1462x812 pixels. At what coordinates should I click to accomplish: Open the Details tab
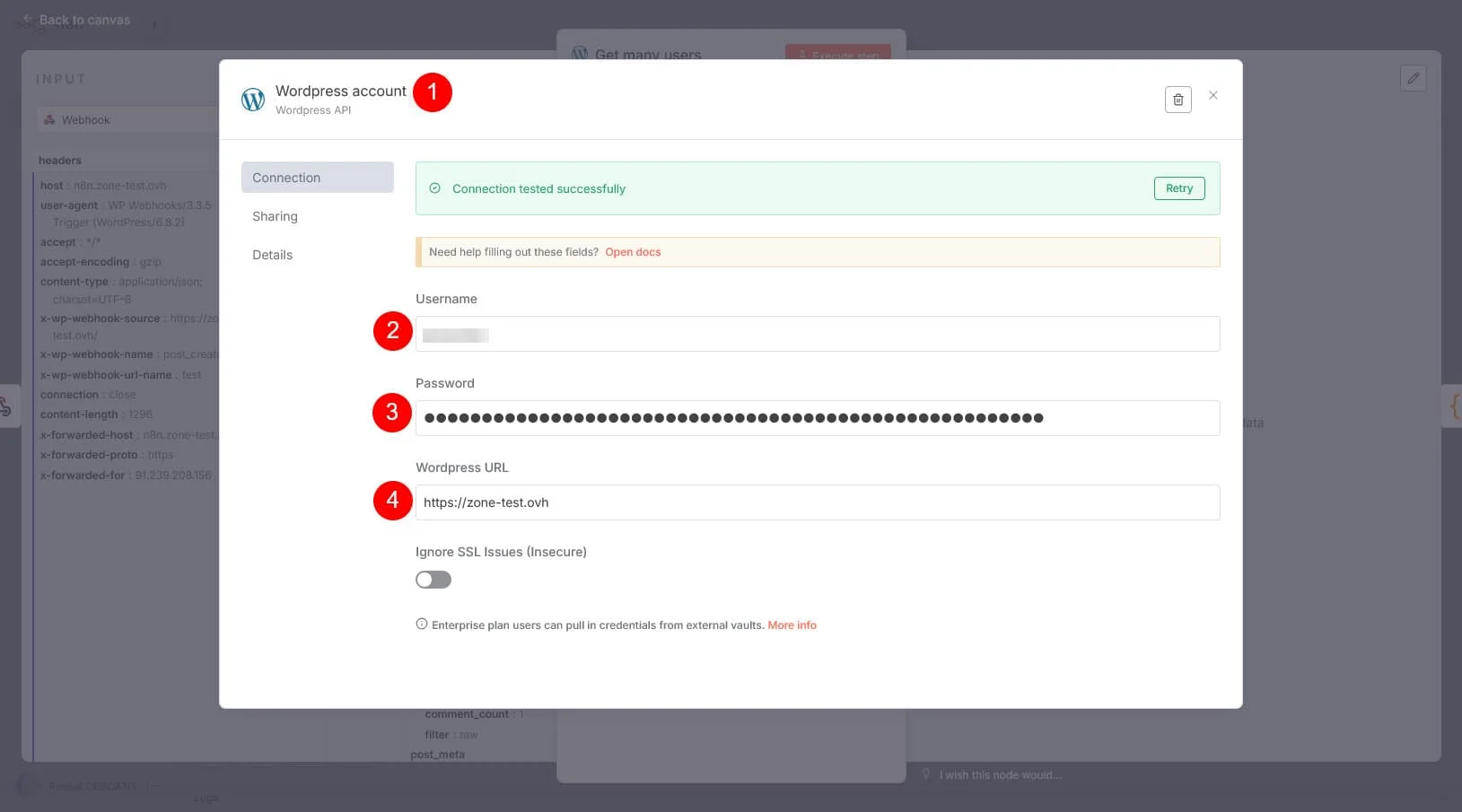coord(273,255)
